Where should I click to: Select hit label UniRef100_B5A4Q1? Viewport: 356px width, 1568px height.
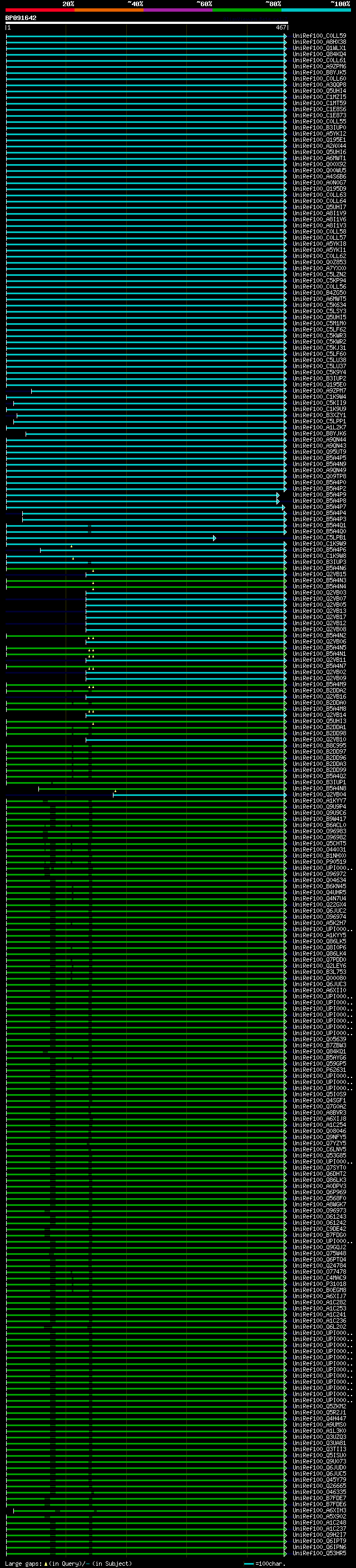pyautogui.click(x=319, y=525)
